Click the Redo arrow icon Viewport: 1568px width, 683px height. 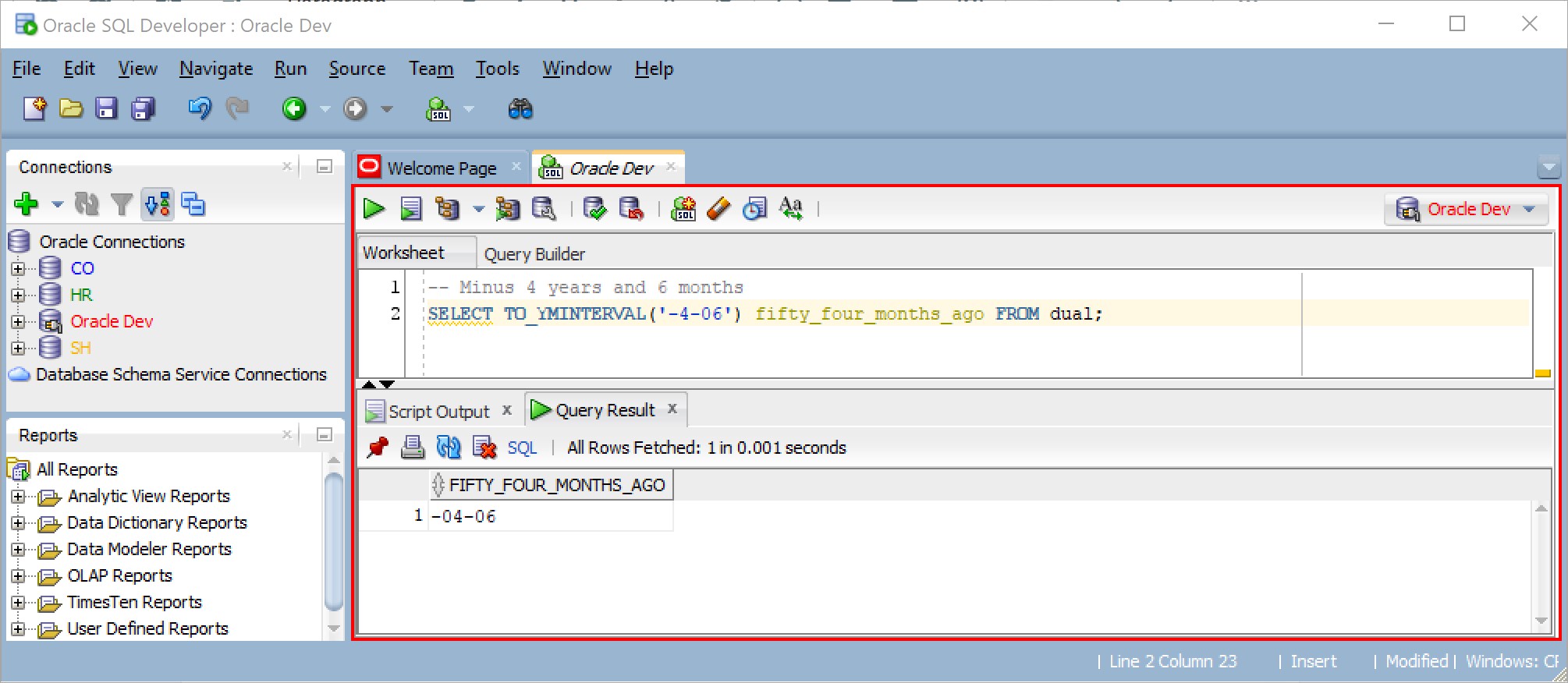(237, 108)
